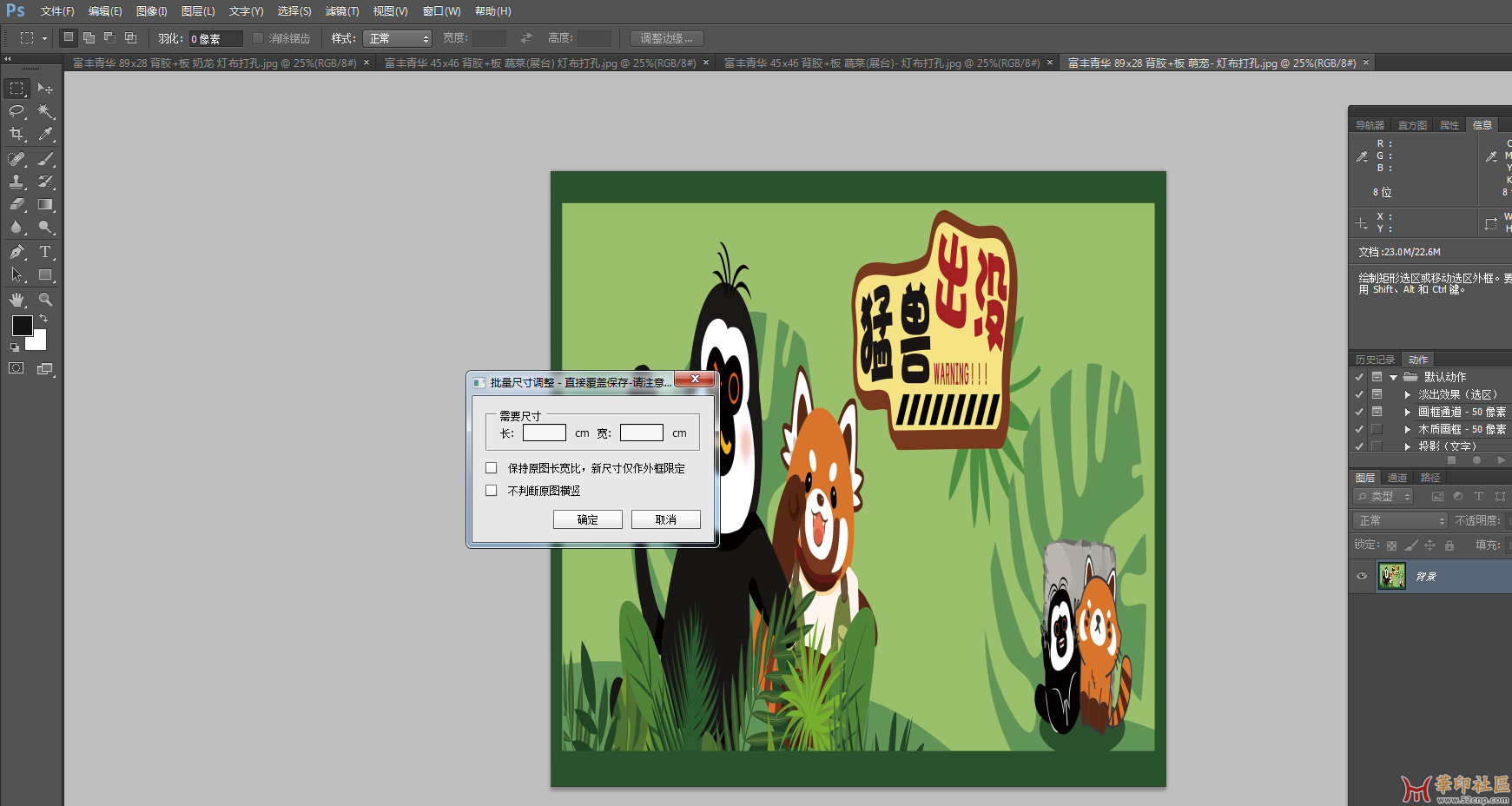Viewport: 1512px width, 806px height.
Task: Open the 滤镜(T) menu
Action: click(342, 11)
